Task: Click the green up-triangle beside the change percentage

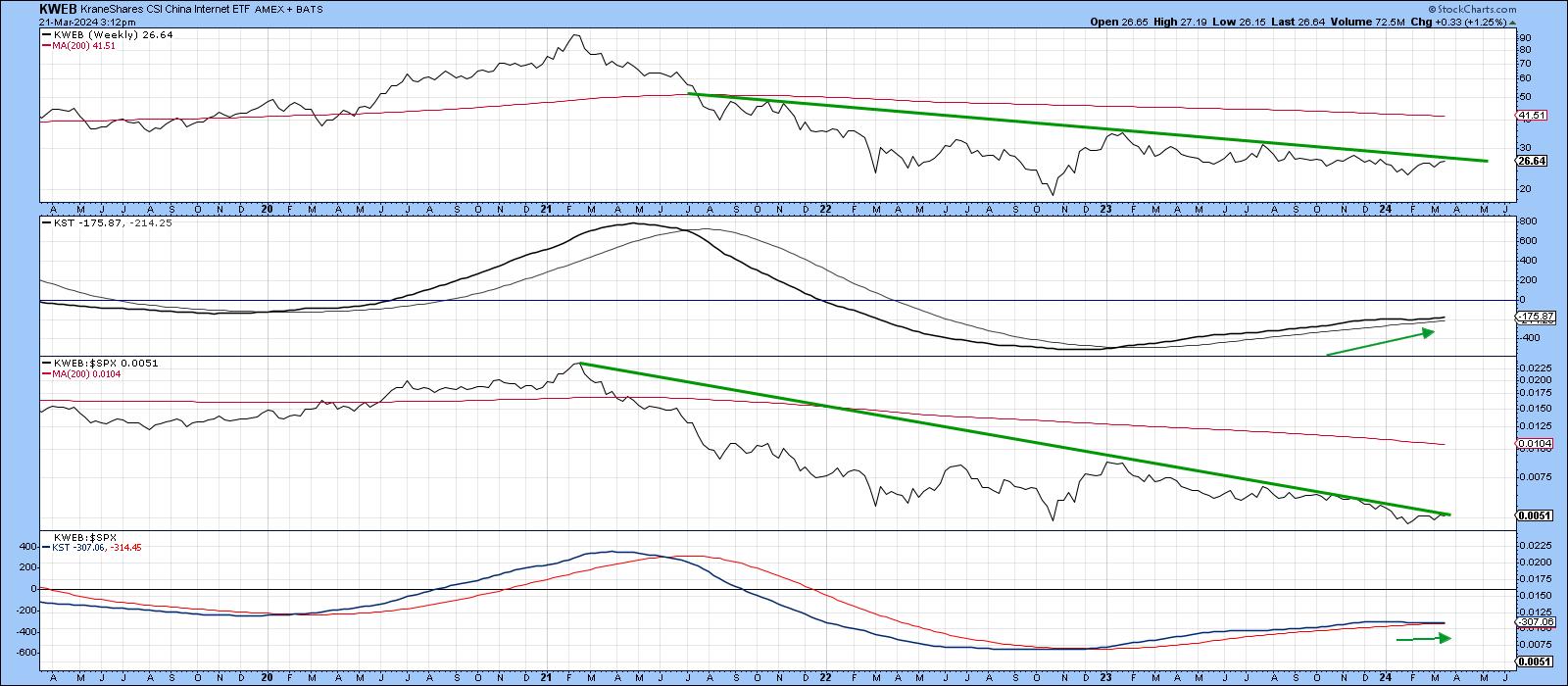Action: 1513,21
